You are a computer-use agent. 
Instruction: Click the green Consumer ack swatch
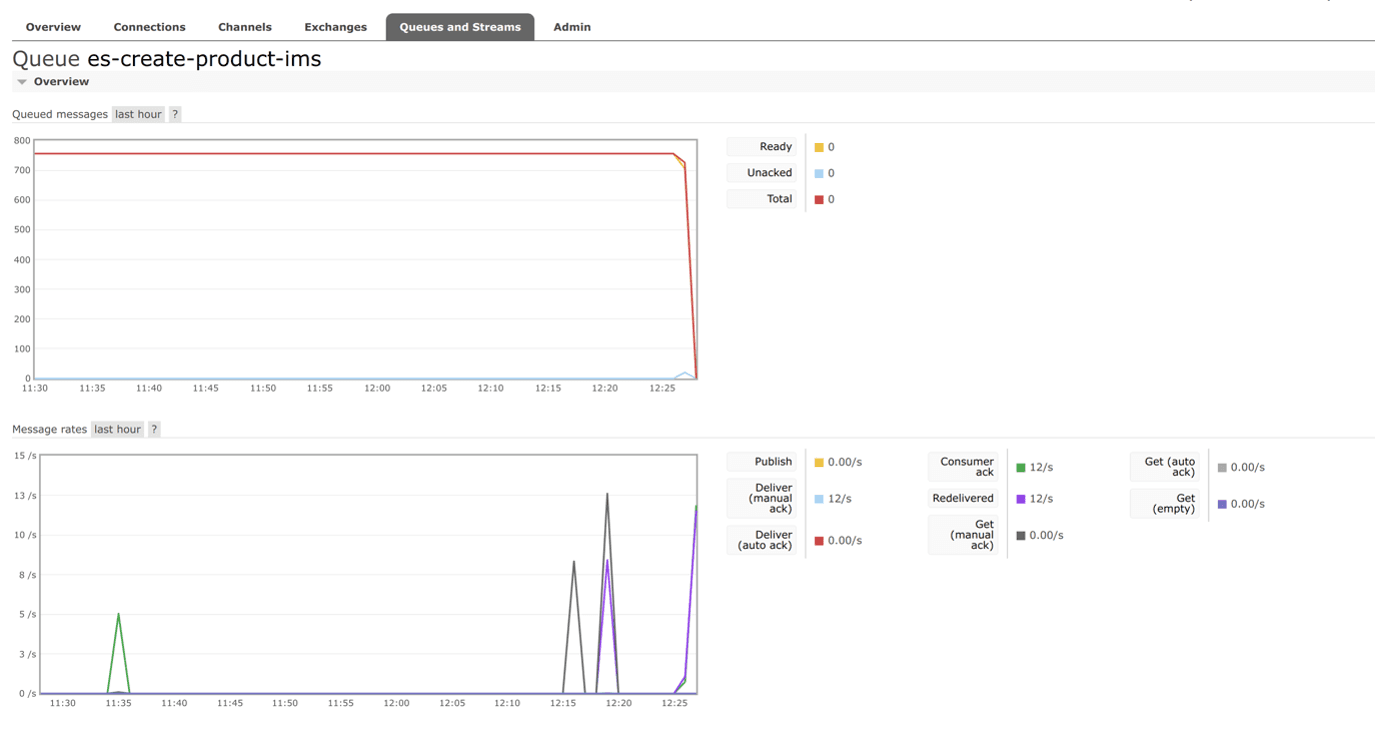tap(1021, 468)
